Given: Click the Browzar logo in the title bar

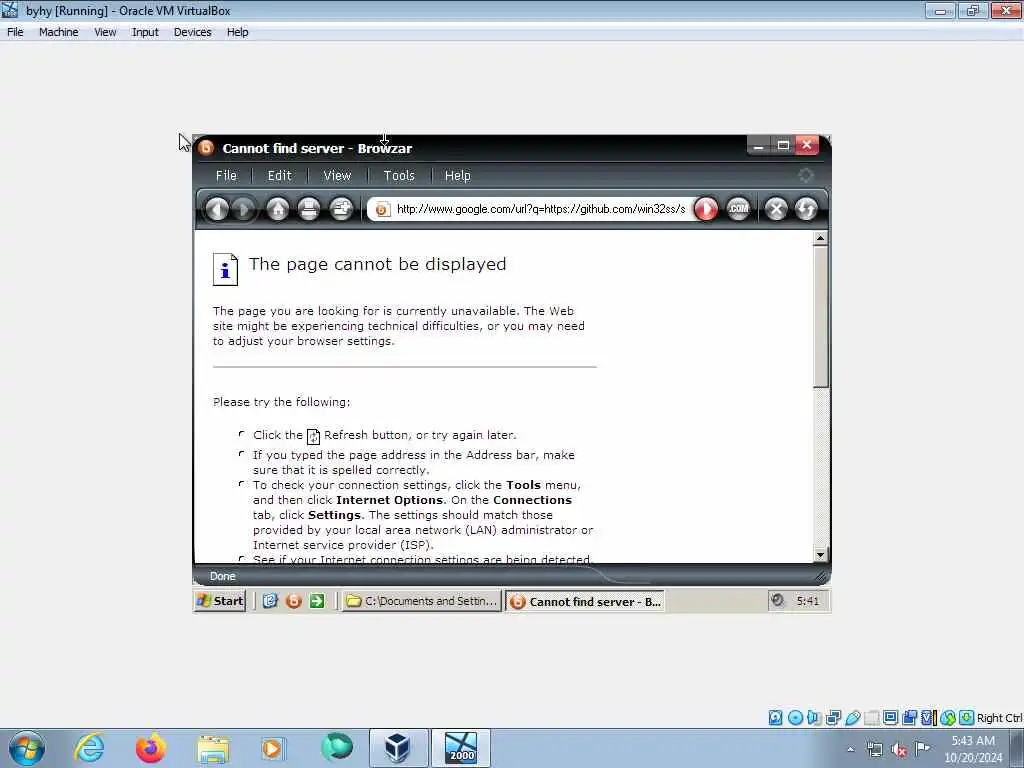Looking at the screenshot, I should tap(206, 148).
